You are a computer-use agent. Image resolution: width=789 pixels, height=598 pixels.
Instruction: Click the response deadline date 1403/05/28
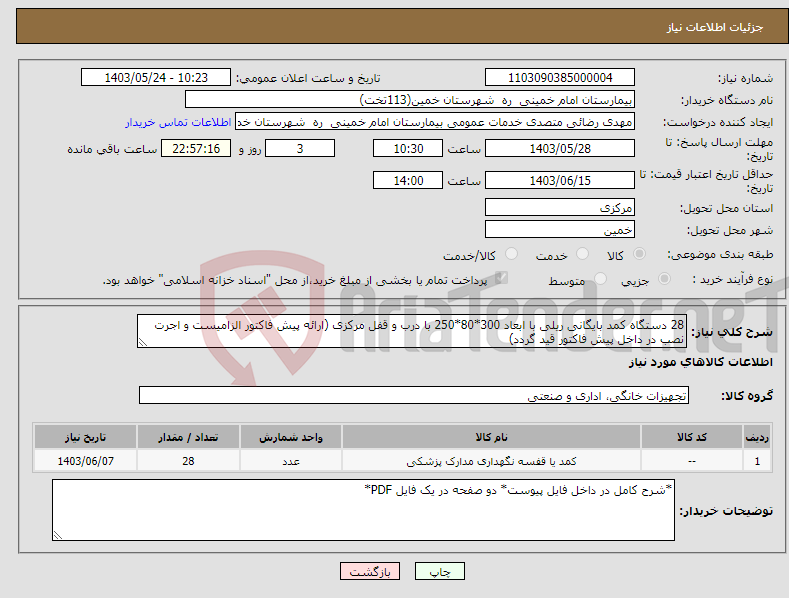pos(560,148)
